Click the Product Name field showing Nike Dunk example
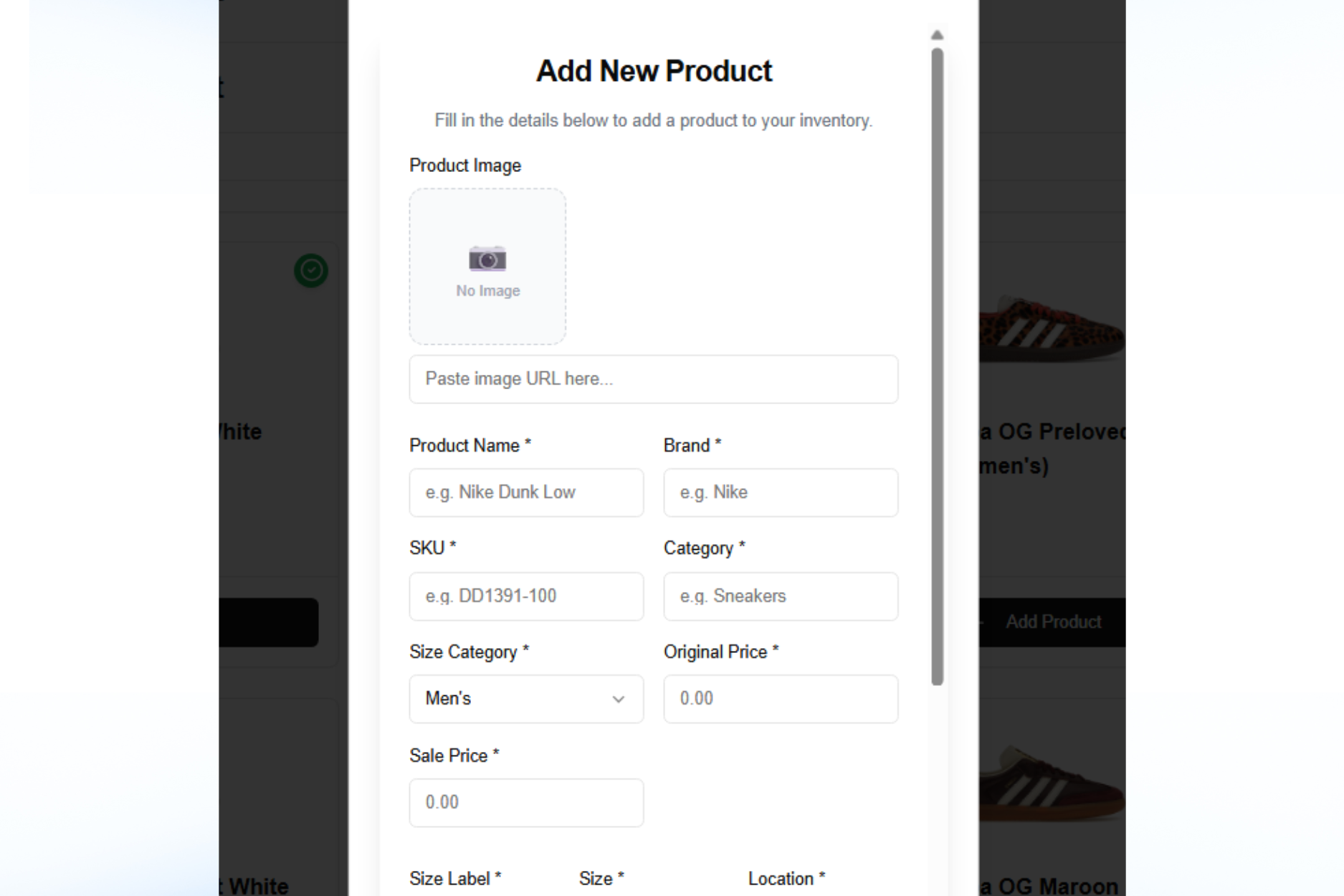Screen dimensions: 1344x896 [525, 492]
